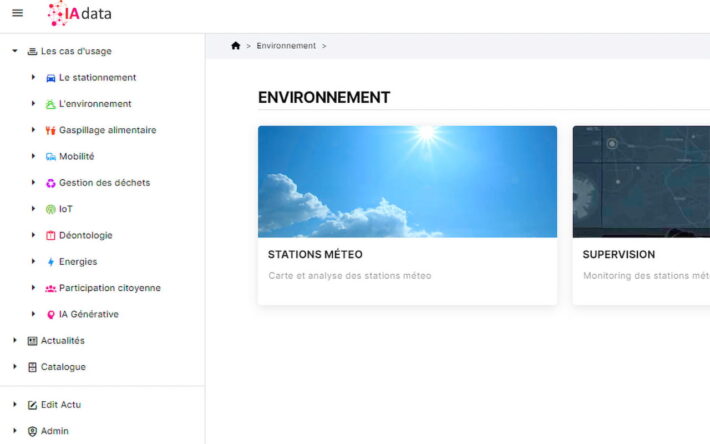
Task: Click the Gaspillage alimentaire fork icon
Action: coord(51,130)
